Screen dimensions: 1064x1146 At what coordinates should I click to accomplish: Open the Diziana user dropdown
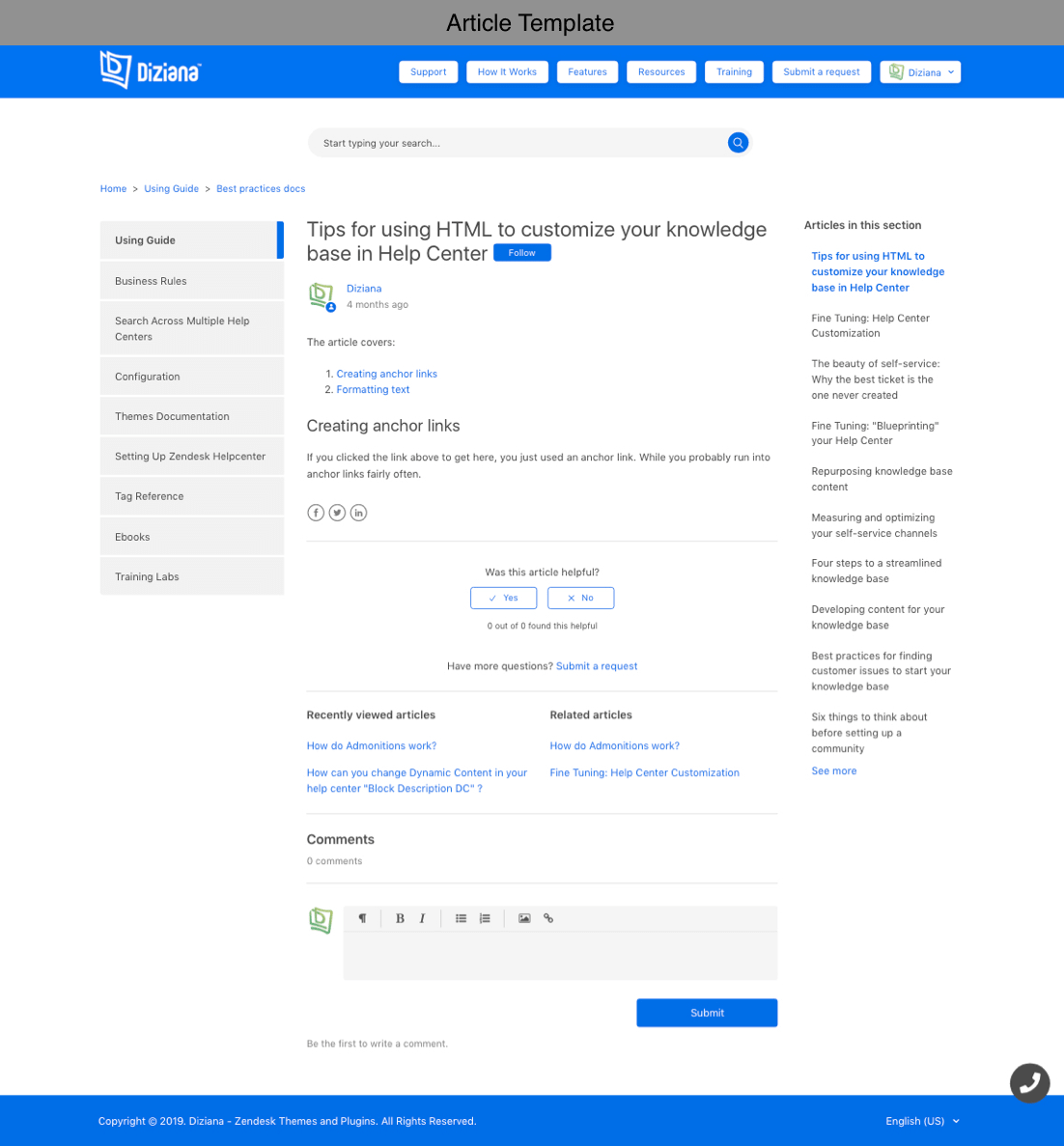click(920, 72)
